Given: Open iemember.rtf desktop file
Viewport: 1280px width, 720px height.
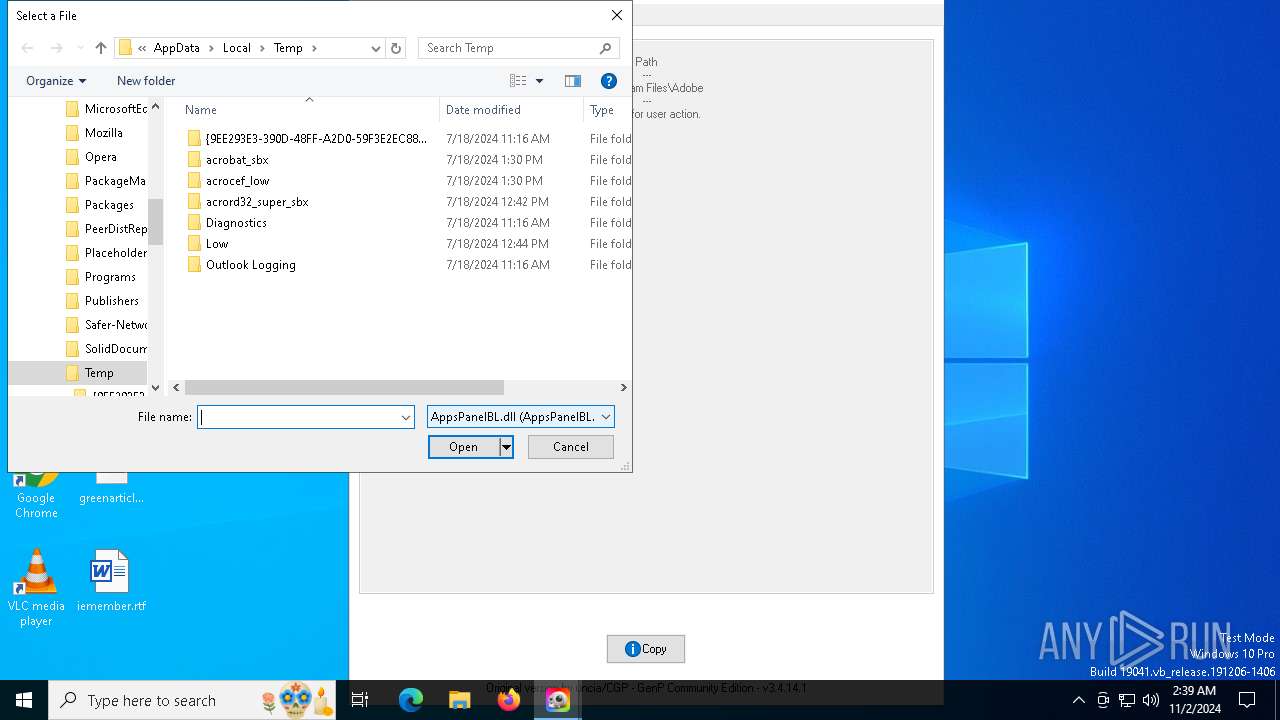Looking at the screenshot, I should tap(111, 581).
